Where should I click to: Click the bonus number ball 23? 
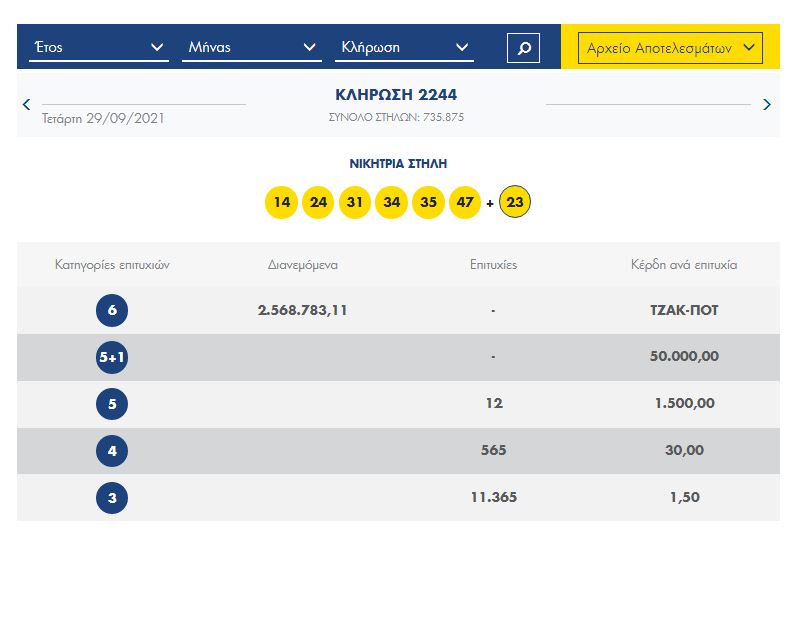[x=515, y=203]
